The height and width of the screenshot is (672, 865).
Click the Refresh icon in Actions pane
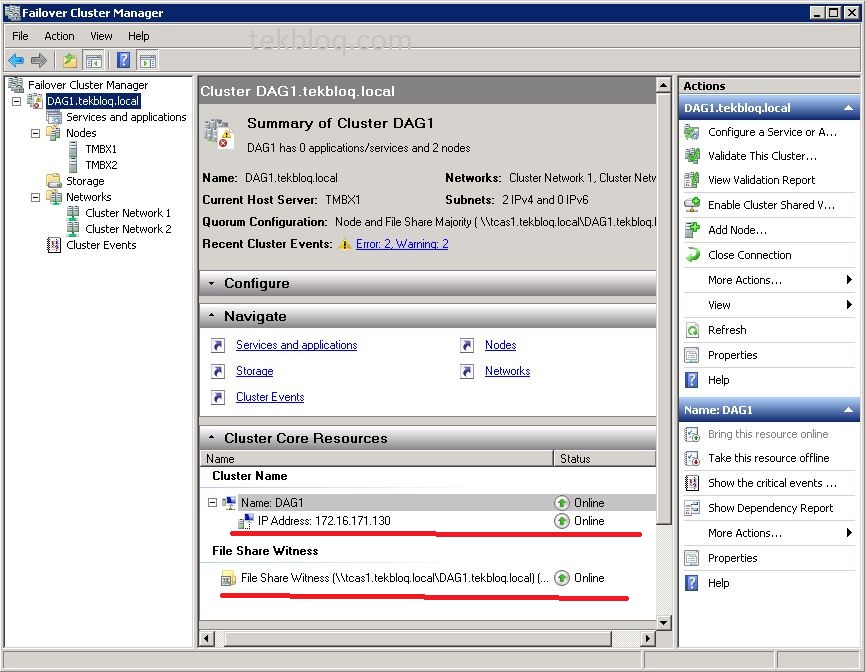pos(692,330)
